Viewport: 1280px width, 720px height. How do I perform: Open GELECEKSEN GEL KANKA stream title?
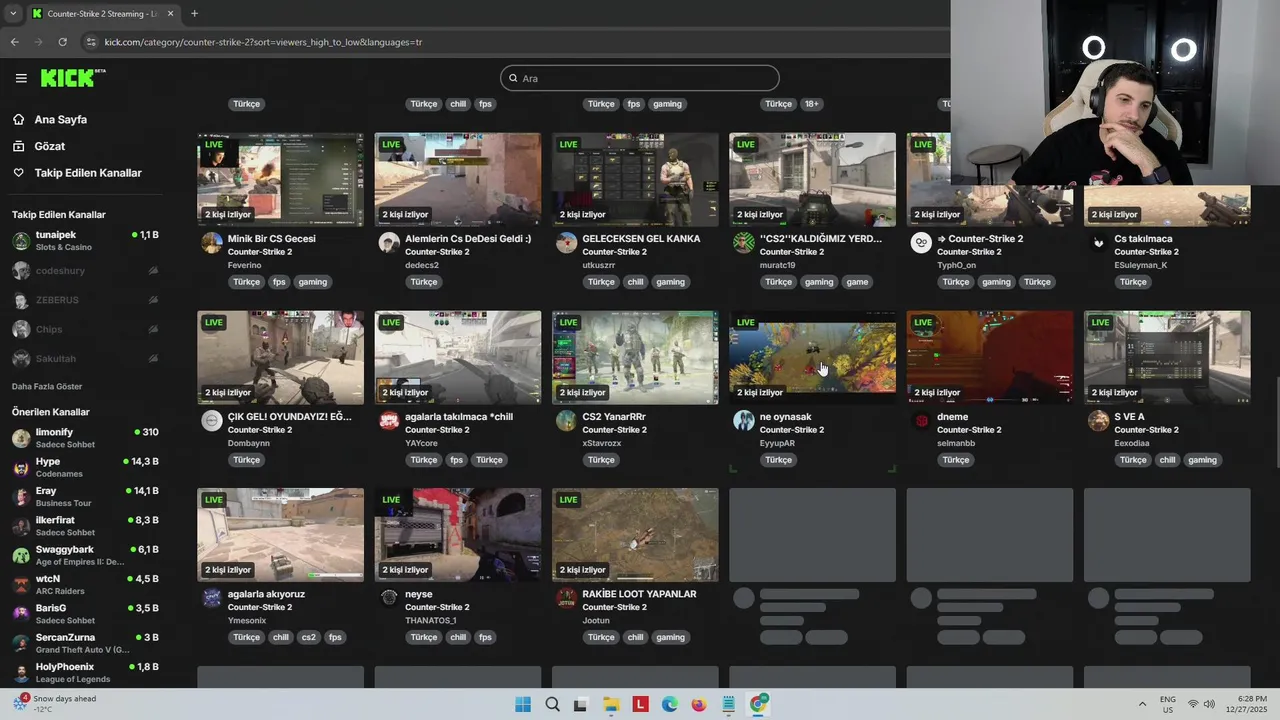[641, 239]
